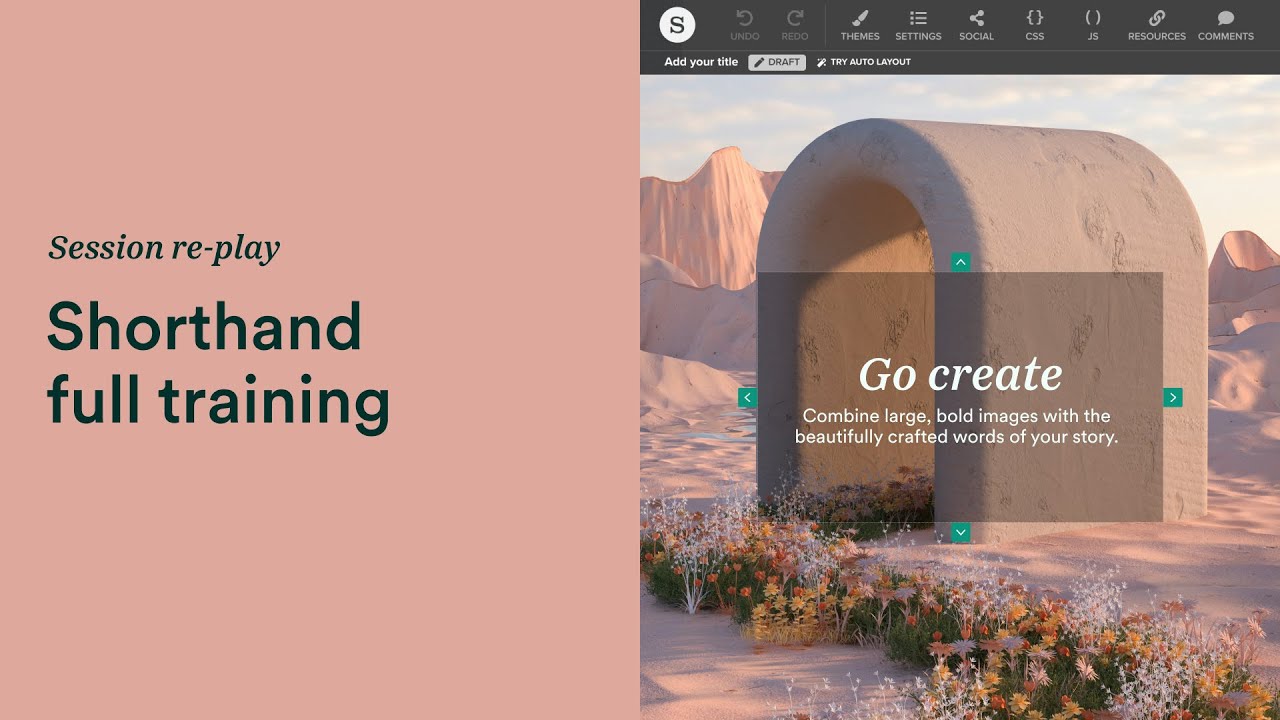Viewport: 1280px width, 720px height.
Task: Move text box up with arrow
Action: (960, 262)
